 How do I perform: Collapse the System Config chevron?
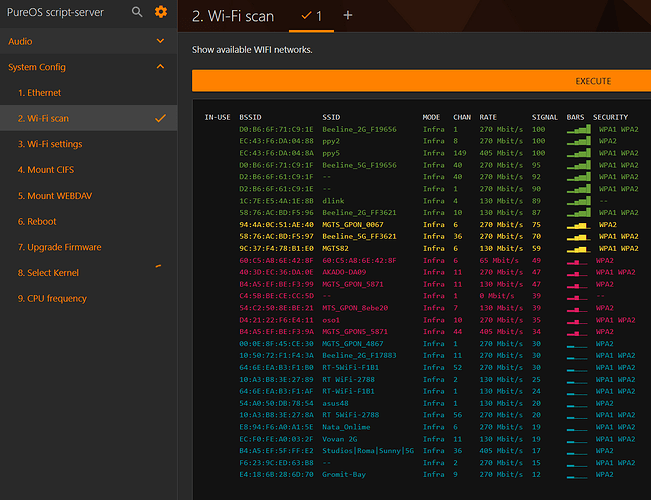160,66
